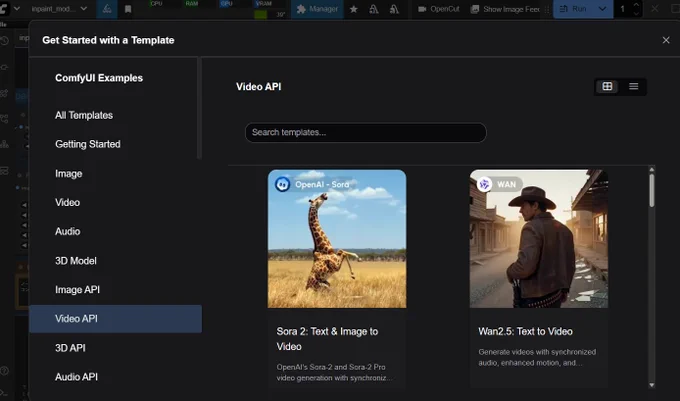This screenshot has height=401, width=680.
Task: Click the boat icon tab button
Action: [107, 9]
